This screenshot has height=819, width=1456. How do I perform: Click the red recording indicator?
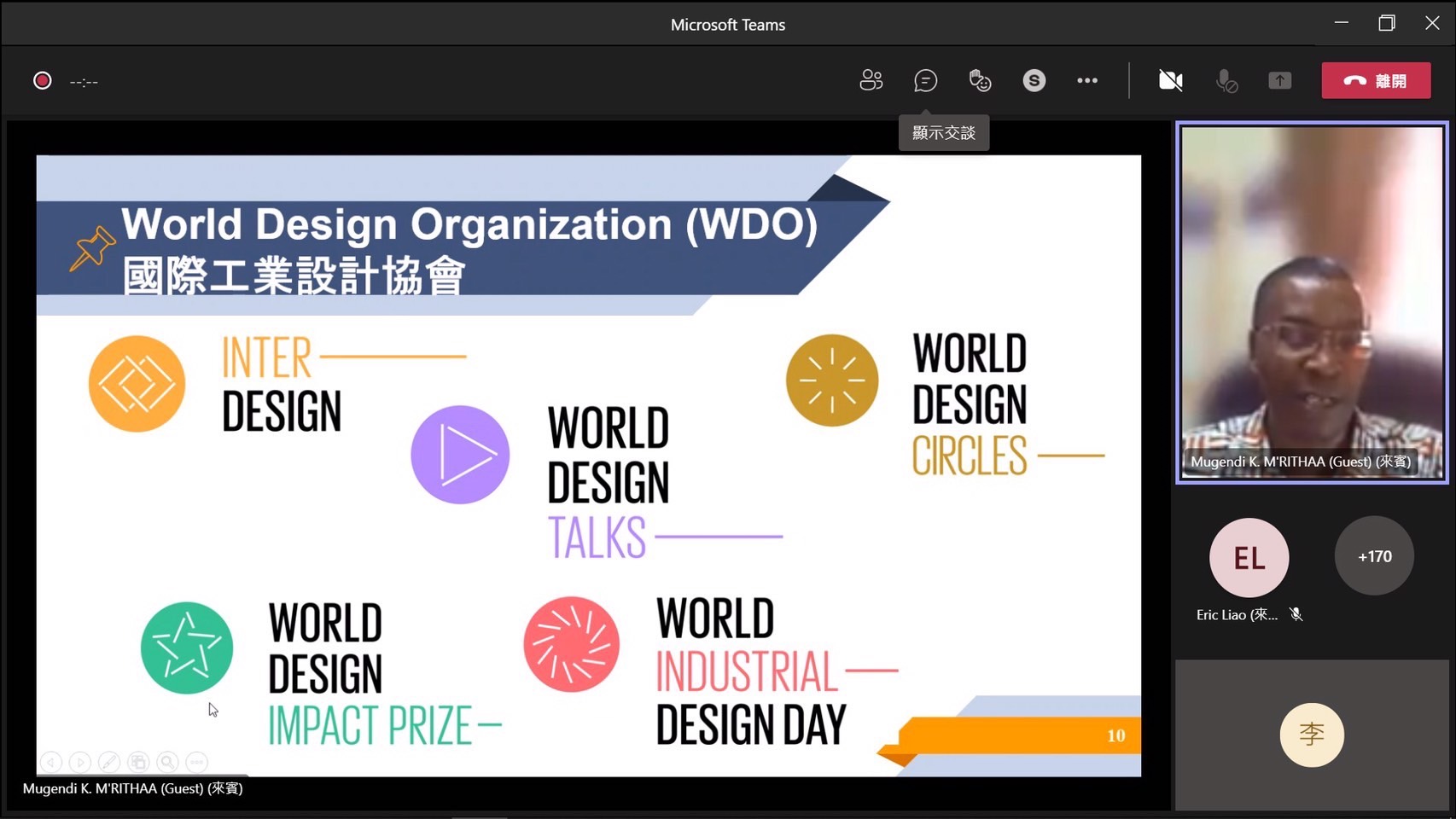point(42,80)
